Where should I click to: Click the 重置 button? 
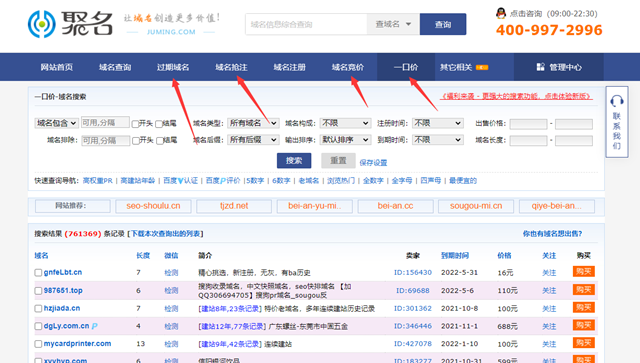click(x=338, y=160)
